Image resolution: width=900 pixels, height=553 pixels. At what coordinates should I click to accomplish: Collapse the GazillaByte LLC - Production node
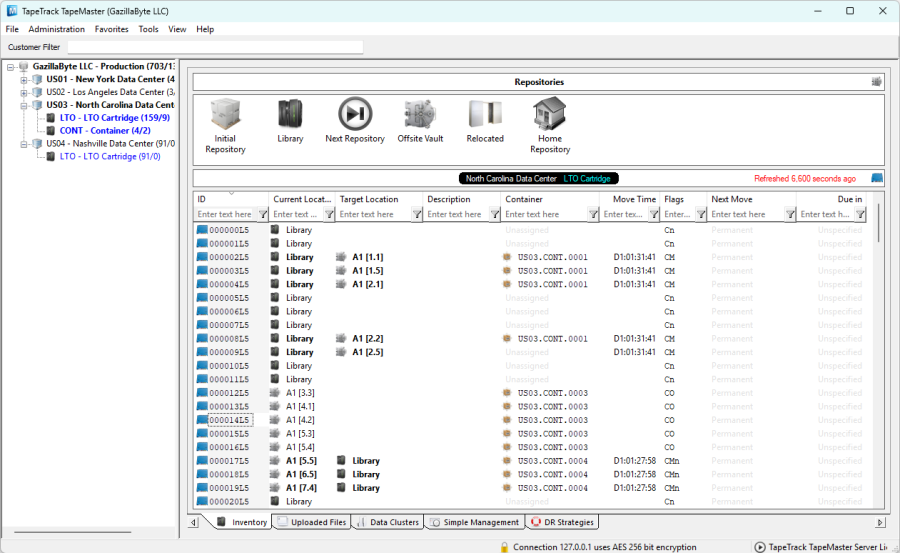tap(10, 67)
